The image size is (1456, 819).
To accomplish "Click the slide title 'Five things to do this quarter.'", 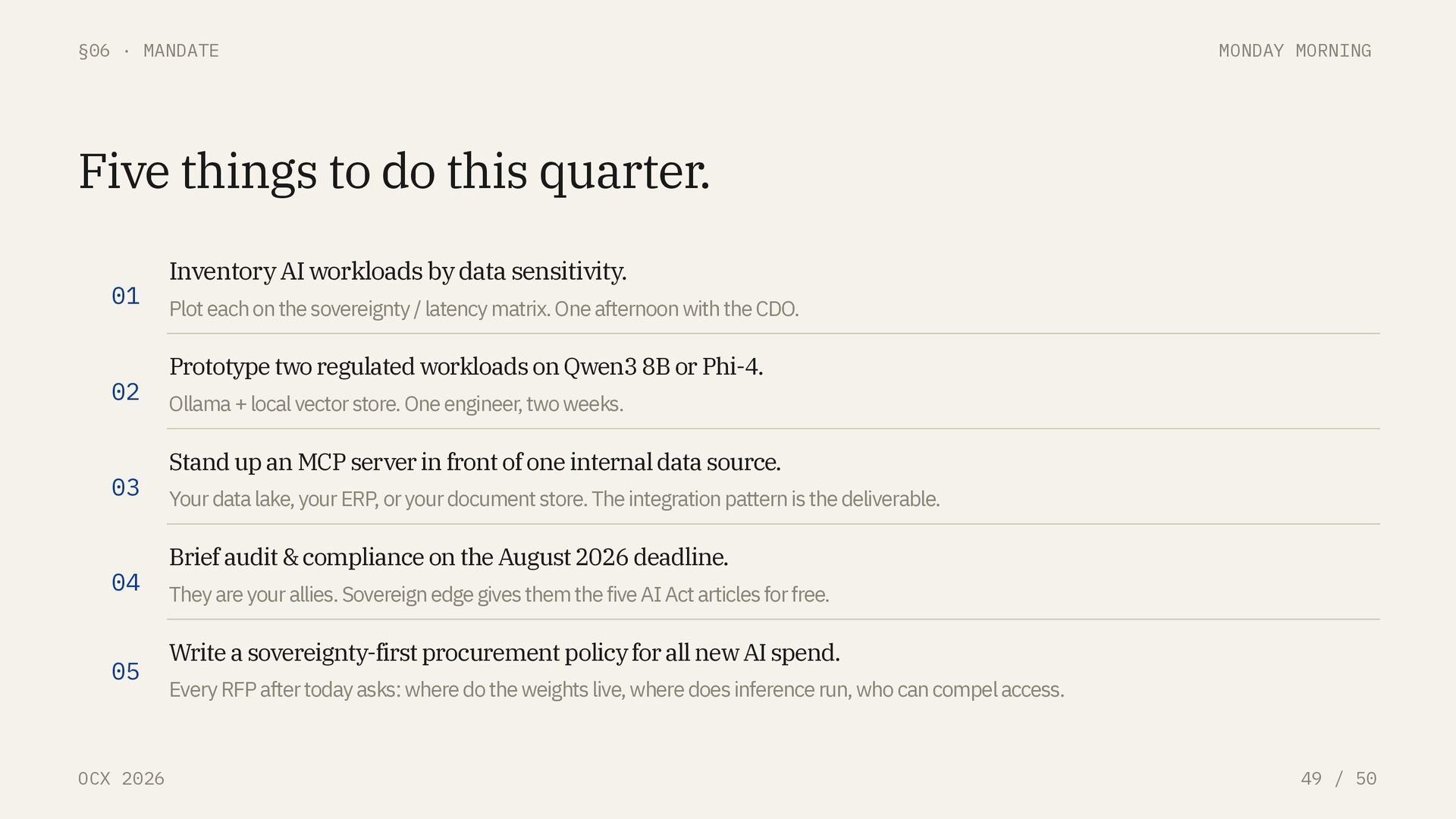I will [394, 171].
